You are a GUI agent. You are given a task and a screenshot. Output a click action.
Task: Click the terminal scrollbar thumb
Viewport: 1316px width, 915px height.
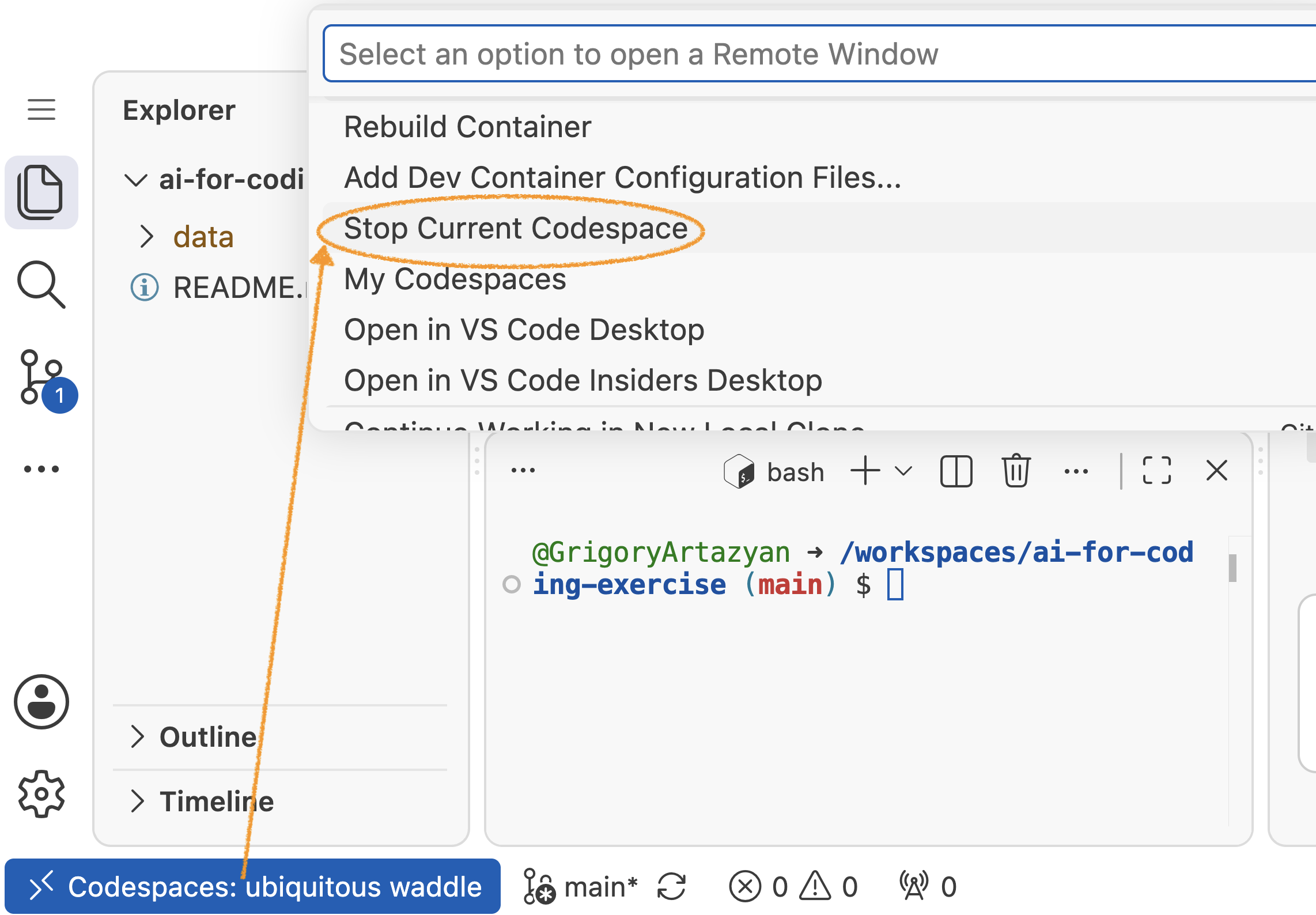coord(1232,568)
